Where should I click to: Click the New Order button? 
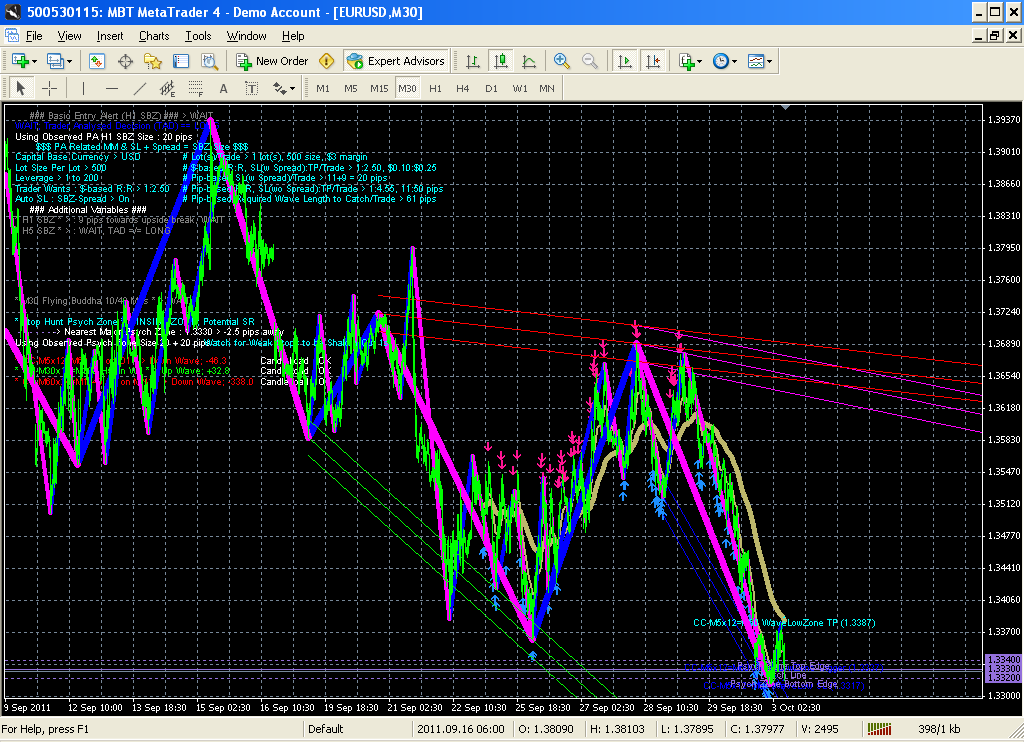point(272,61)
